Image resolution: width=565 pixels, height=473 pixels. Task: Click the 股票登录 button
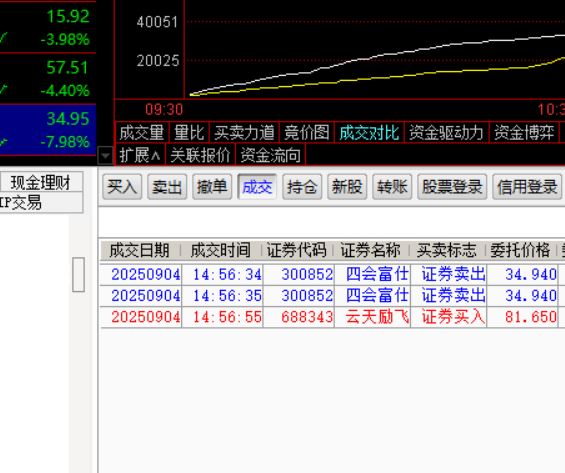tap(452, 187)
